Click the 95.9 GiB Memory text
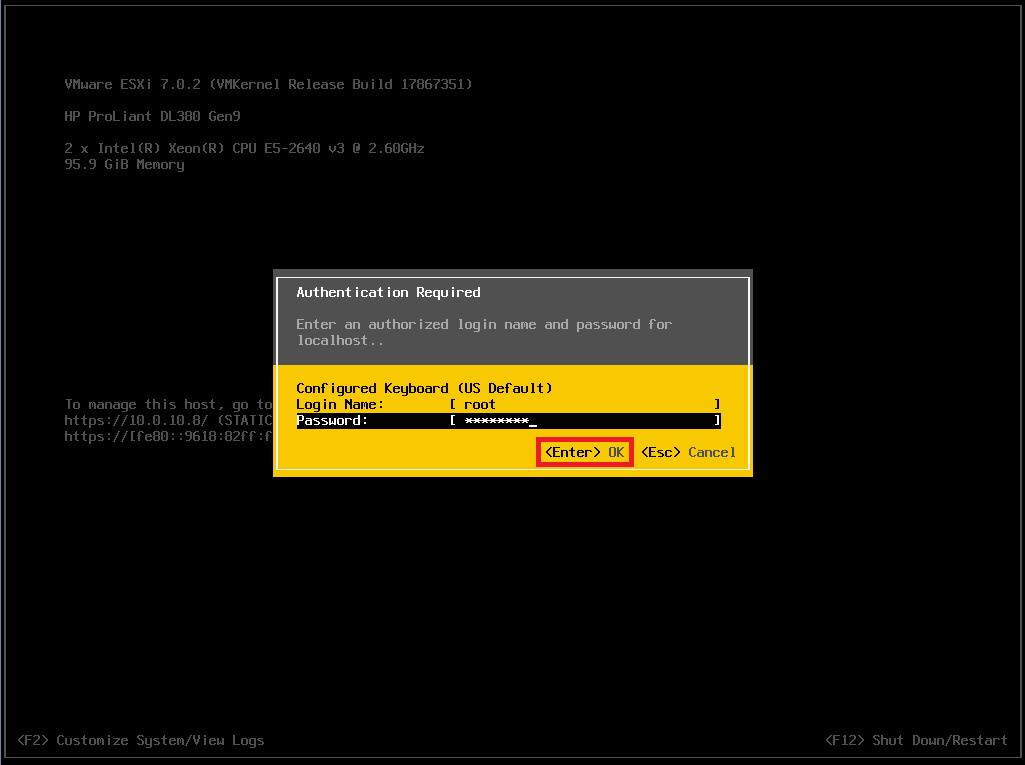This screenshot has width=1025, height=765. (x=124, y=165)
